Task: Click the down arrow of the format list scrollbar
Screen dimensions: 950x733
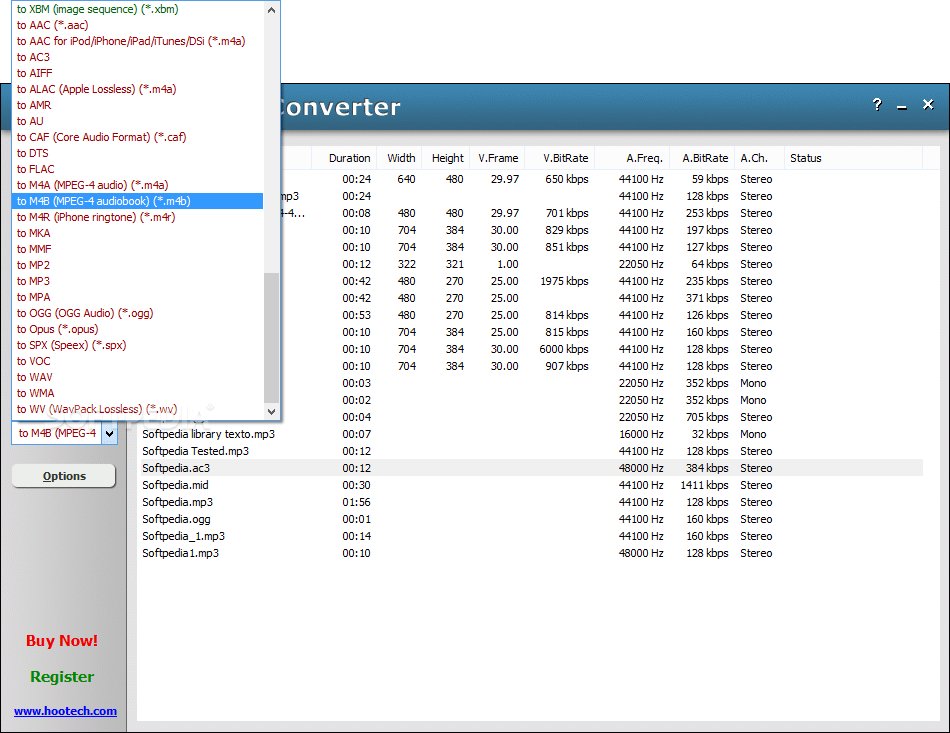Action: pos(271,410)
